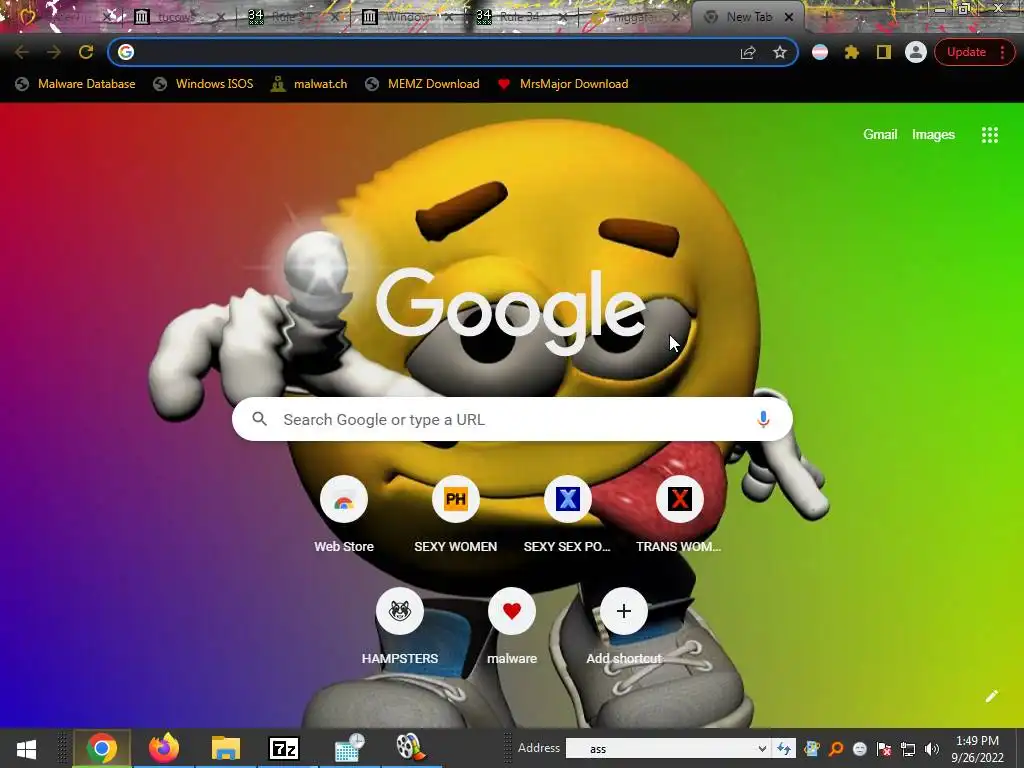Open the Chrome profile avatar
Image resolution: width=1024 pixels, height=768 pixels.
pos(916,52)
